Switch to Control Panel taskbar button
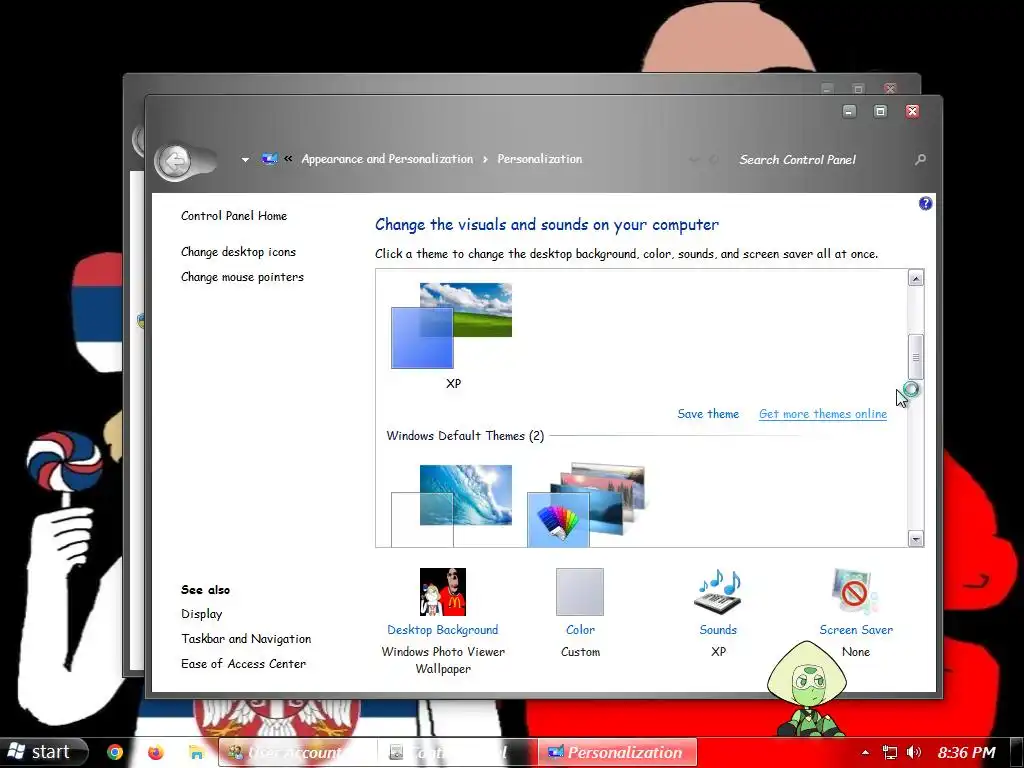The width and height of the screenshot is (1024, 768). click(x=458, y=752)
